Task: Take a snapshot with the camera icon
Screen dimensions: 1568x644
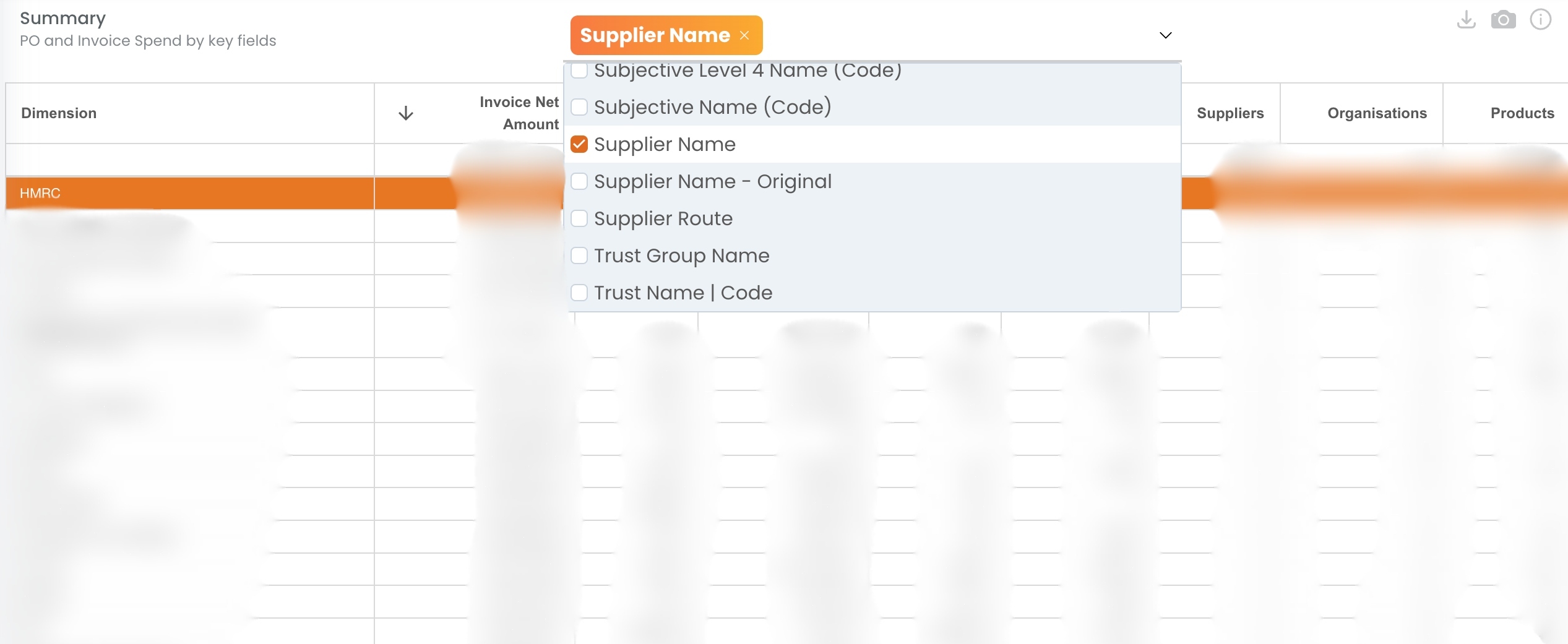Action: pyautogui.click(x=1503, y=20)
